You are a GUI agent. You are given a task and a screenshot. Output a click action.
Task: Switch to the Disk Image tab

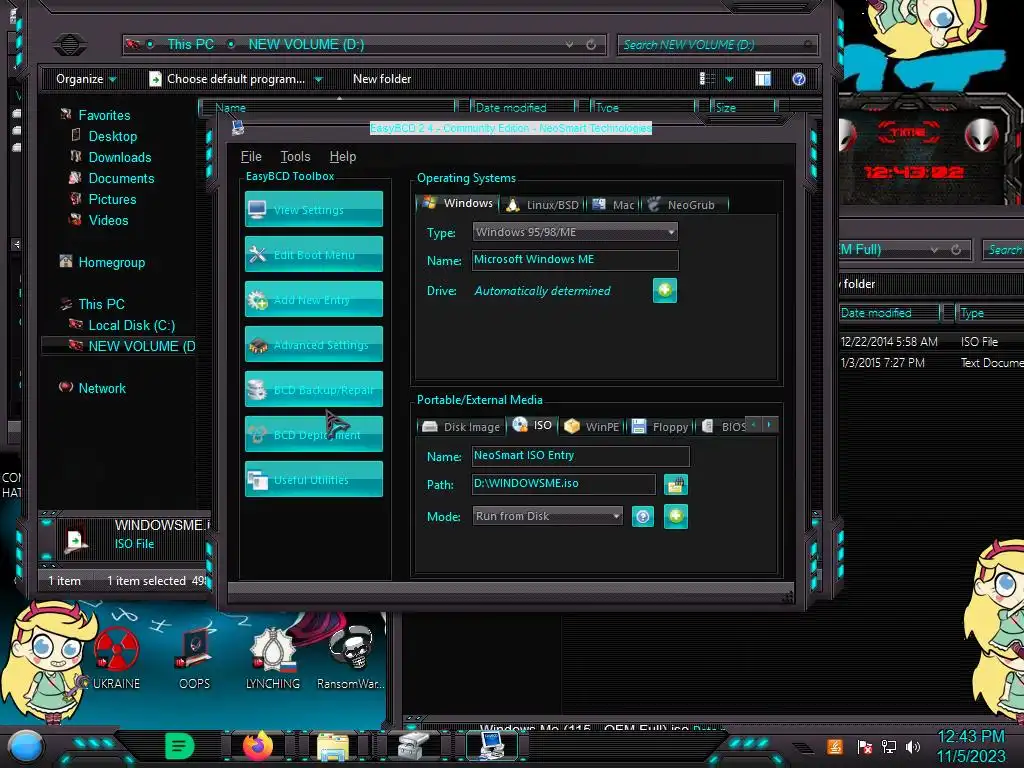pos(461,426)
